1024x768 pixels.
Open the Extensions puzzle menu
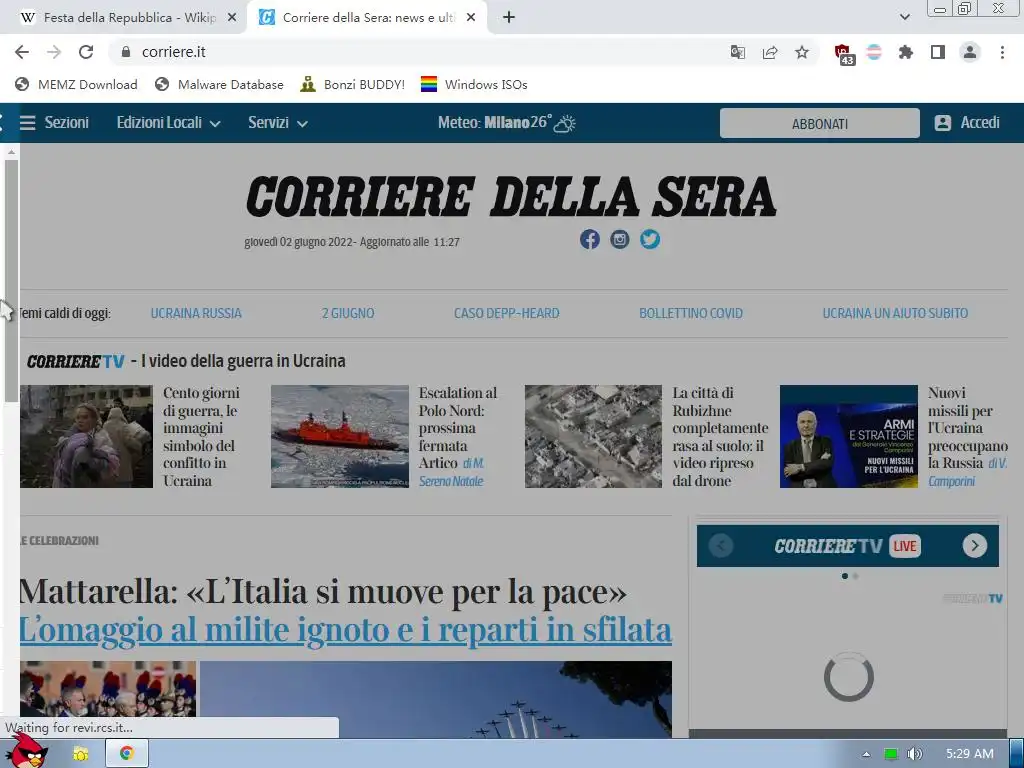click(906, 52)
